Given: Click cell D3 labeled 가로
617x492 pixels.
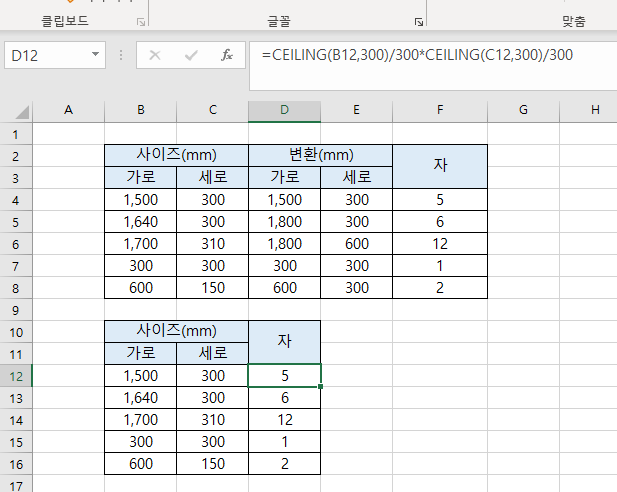Looking at the screenshot, I should (284, 177).
